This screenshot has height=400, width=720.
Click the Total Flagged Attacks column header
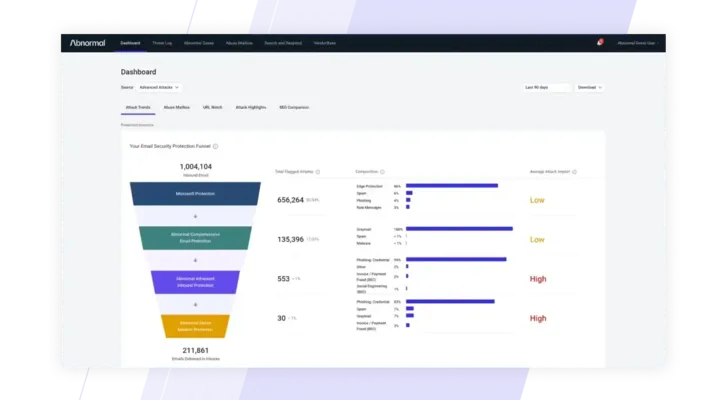pos(294,172)
